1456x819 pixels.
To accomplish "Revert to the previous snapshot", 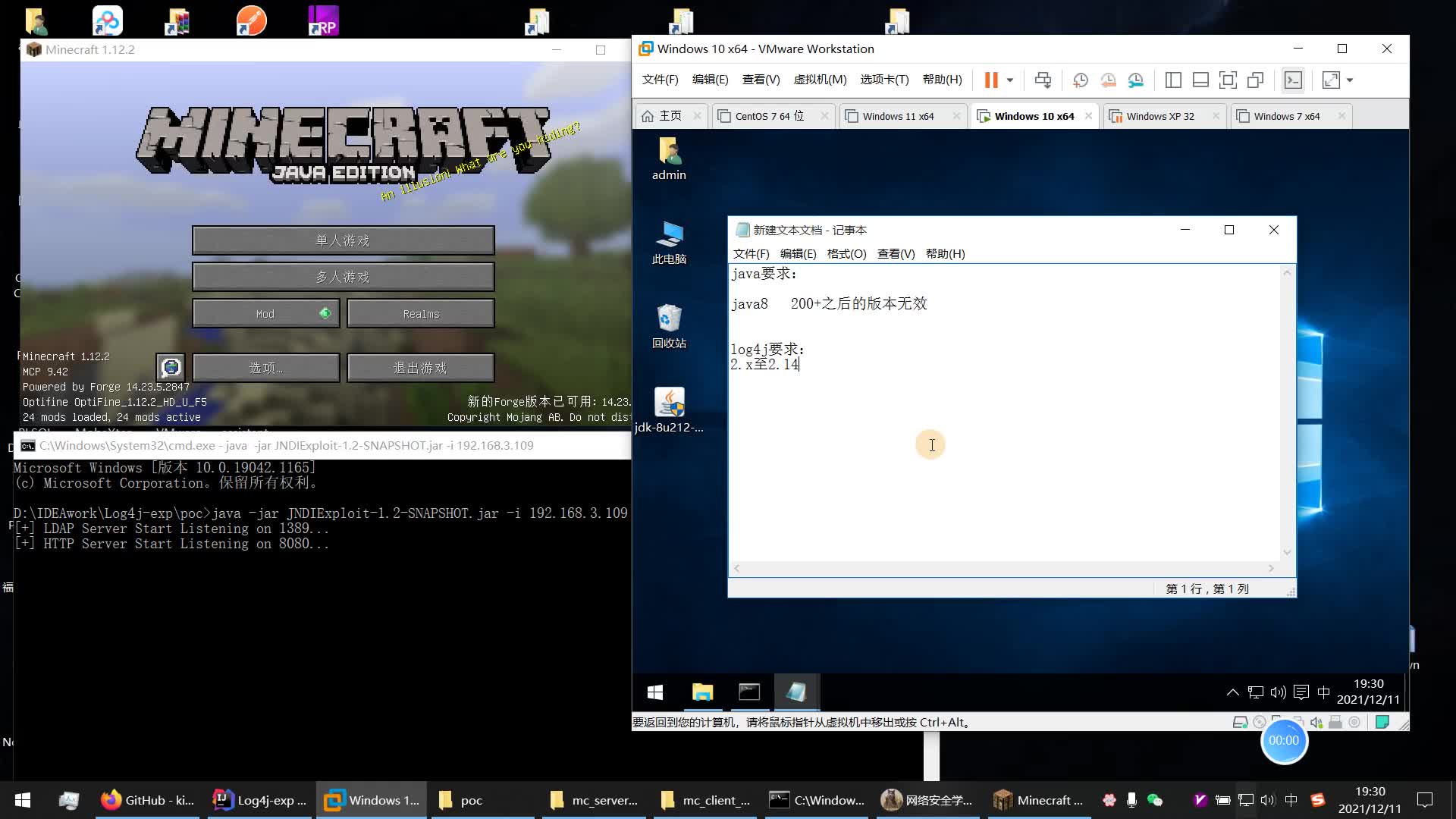I will [1108, 80].
